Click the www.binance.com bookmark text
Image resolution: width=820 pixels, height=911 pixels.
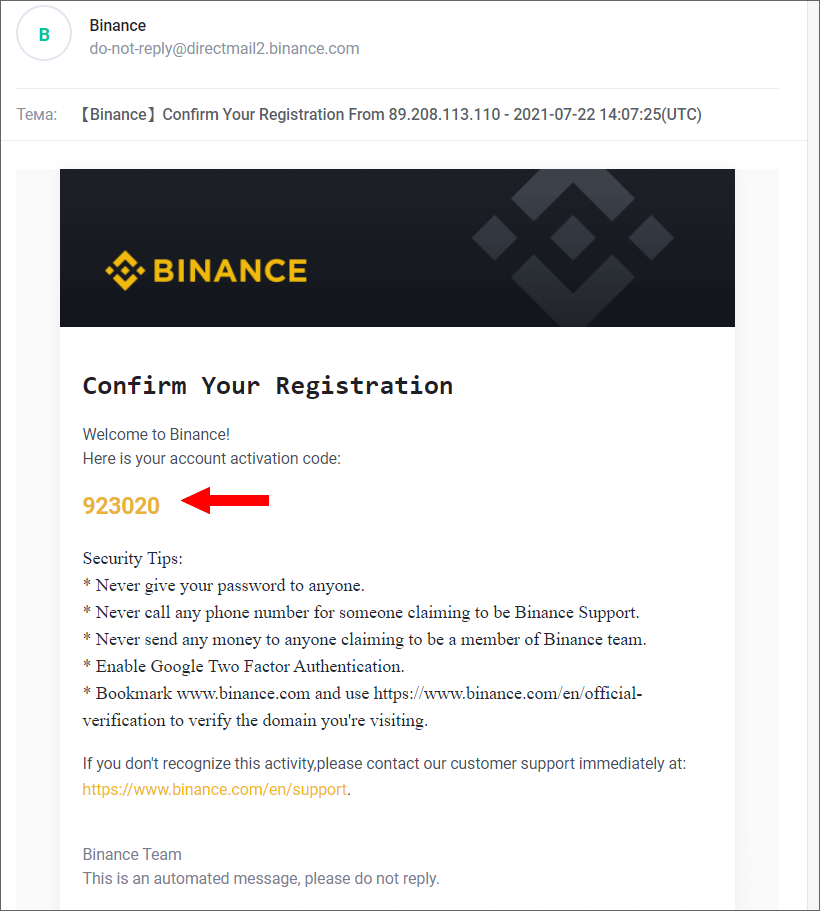tap(243, 693)
